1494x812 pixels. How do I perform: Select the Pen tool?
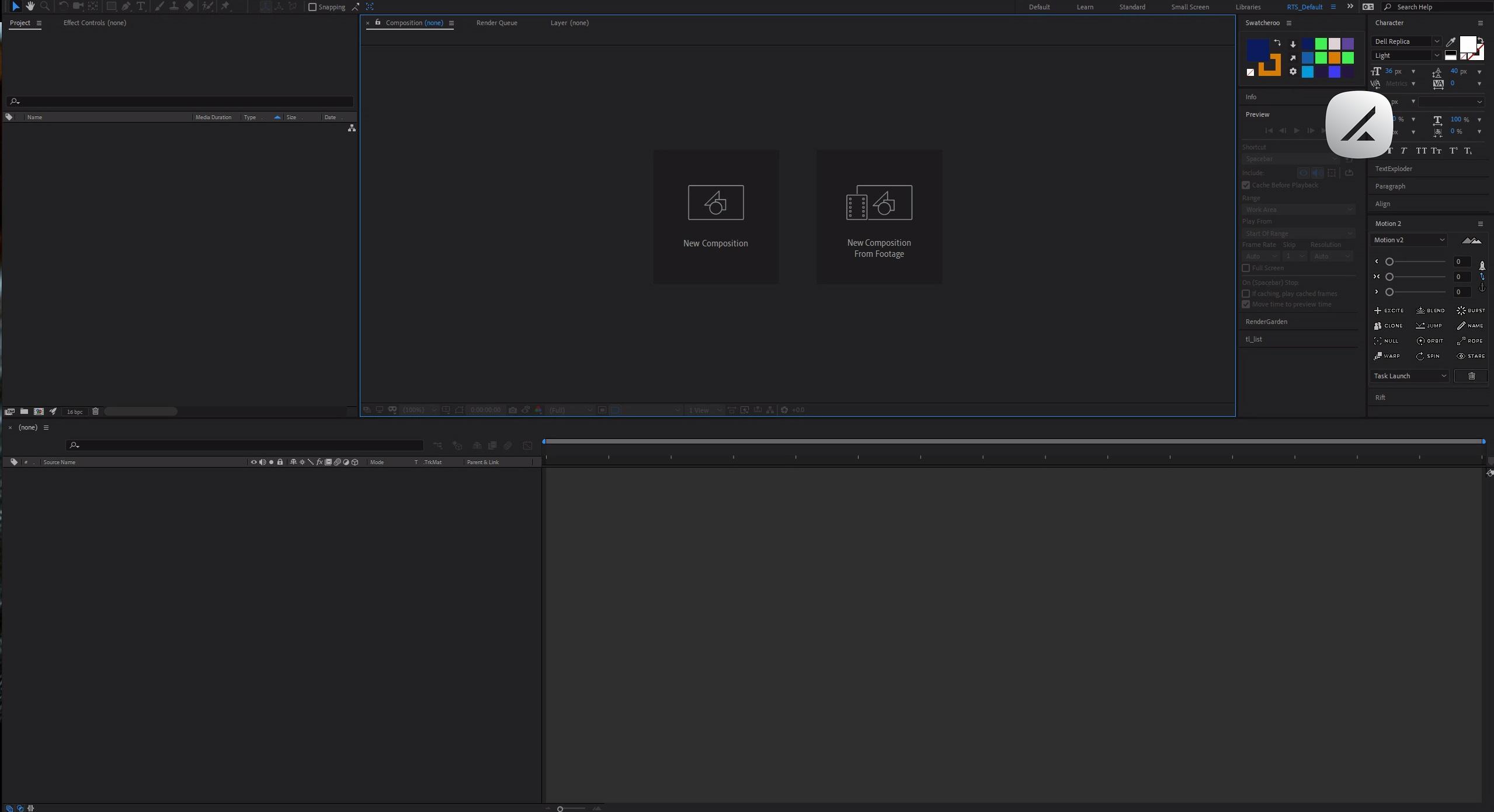point(126,6)
